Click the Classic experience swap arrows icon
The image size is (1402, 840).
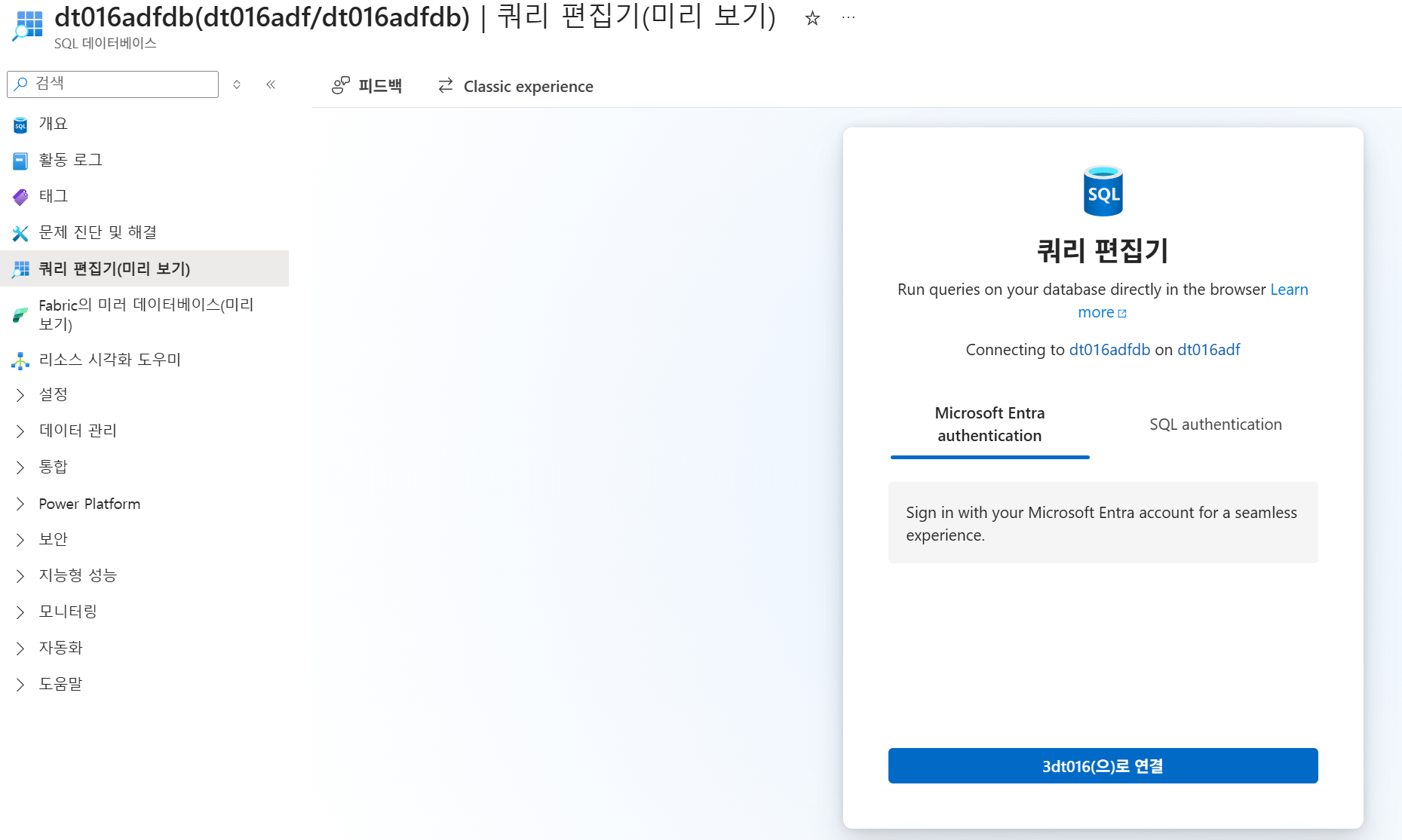tap(446, 86)
